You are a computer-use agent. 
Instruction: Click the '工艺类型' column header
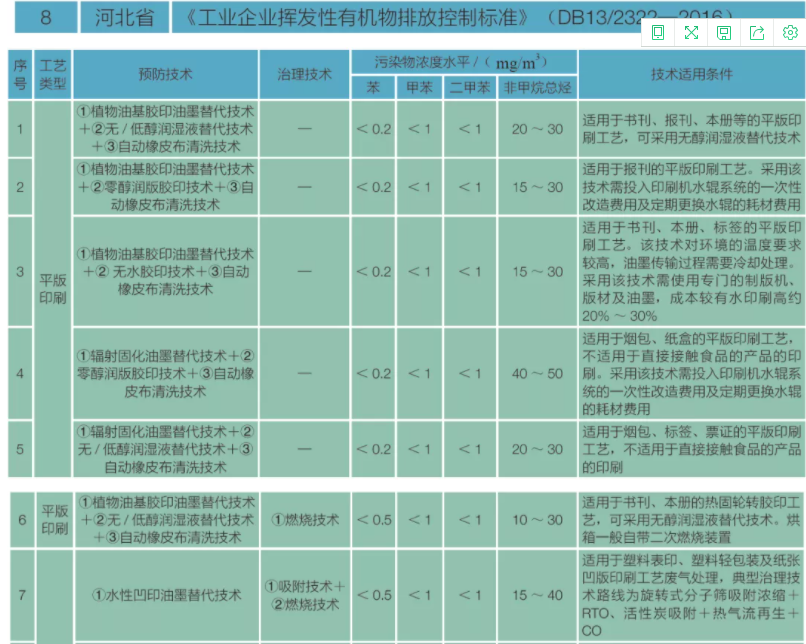(53, 75)
